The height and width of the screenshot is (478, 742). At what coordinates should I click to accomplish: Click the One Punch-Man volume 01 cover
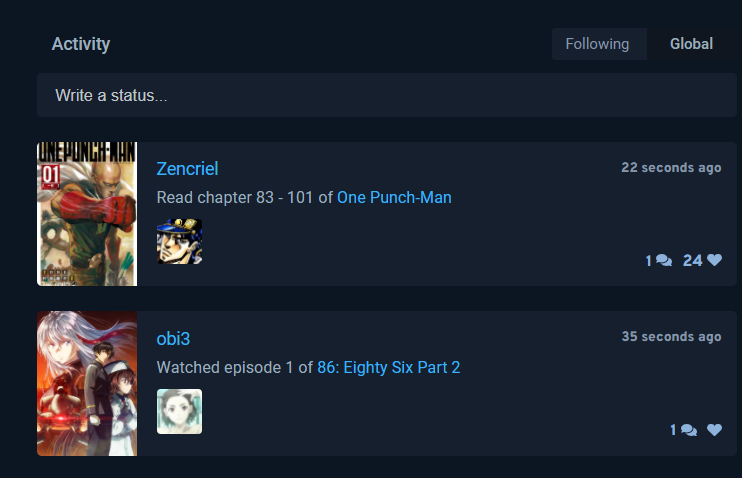pyautogui.click(x=87, y=214)
